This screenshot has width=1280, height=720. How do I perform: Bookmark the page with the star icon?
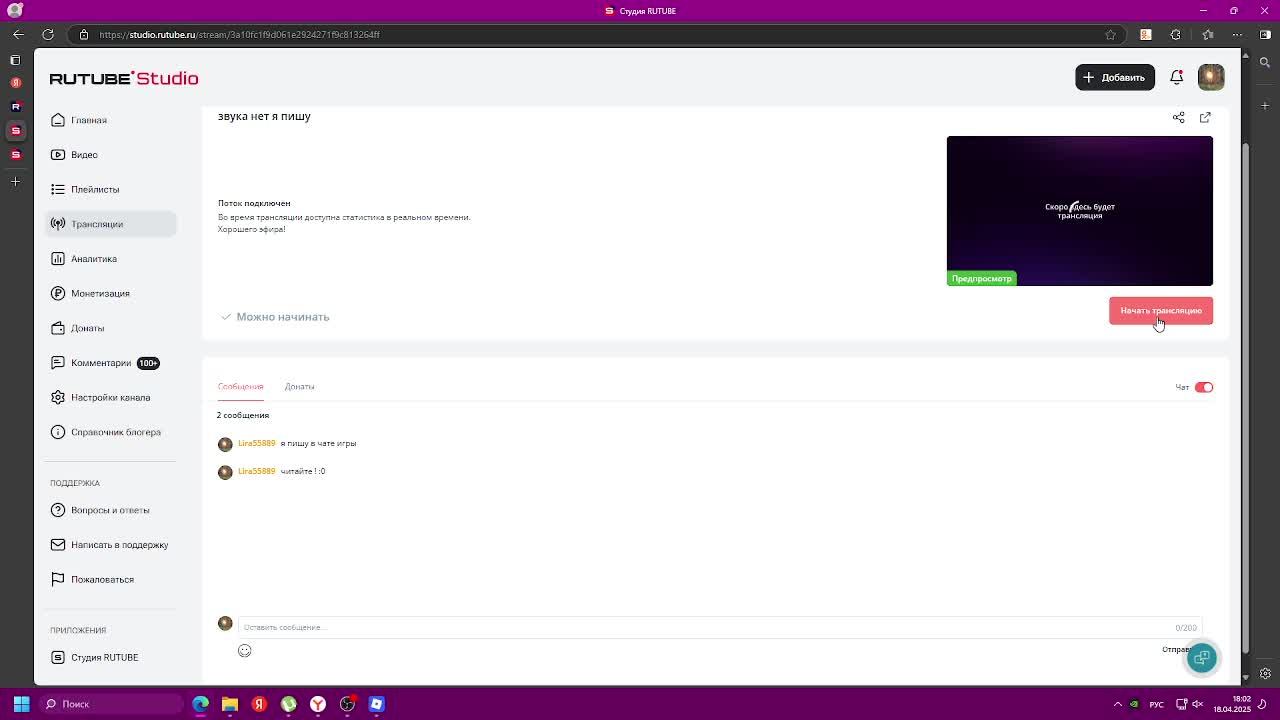(x=1110, y=34)
